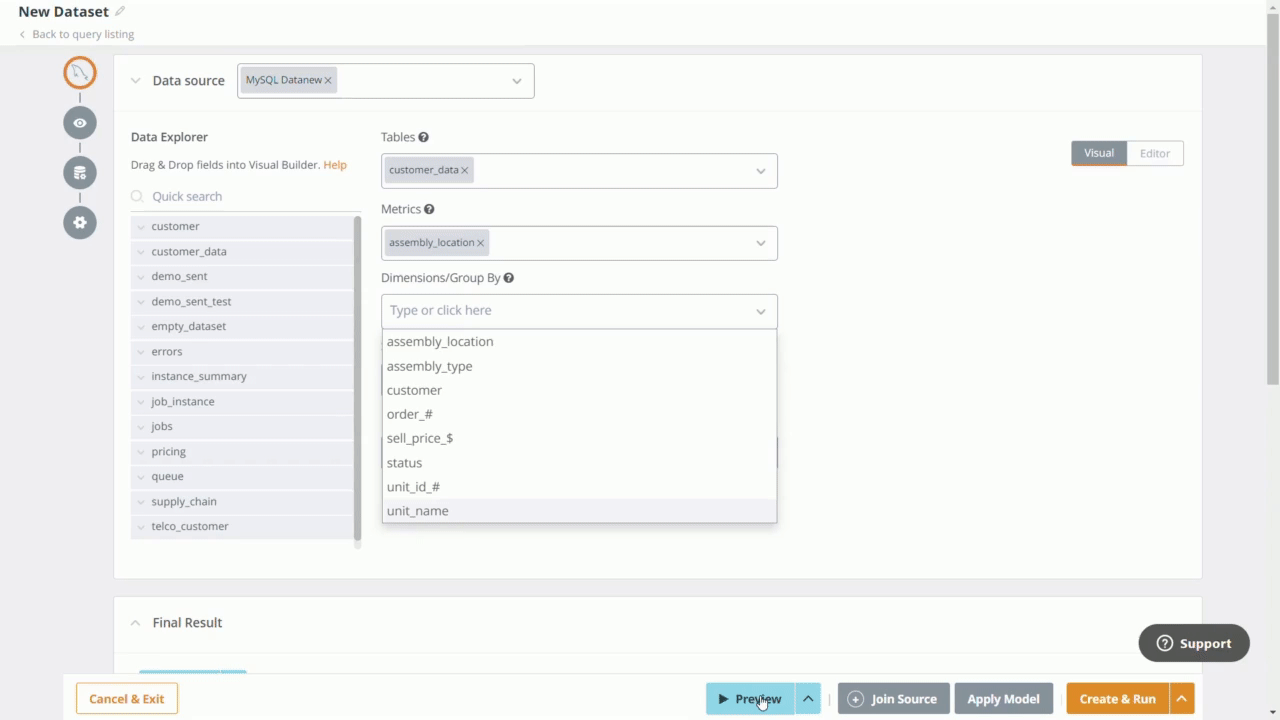1280x720 pixels.
Task: Select the Visual mode toggle
Action: click(1098, 153)
